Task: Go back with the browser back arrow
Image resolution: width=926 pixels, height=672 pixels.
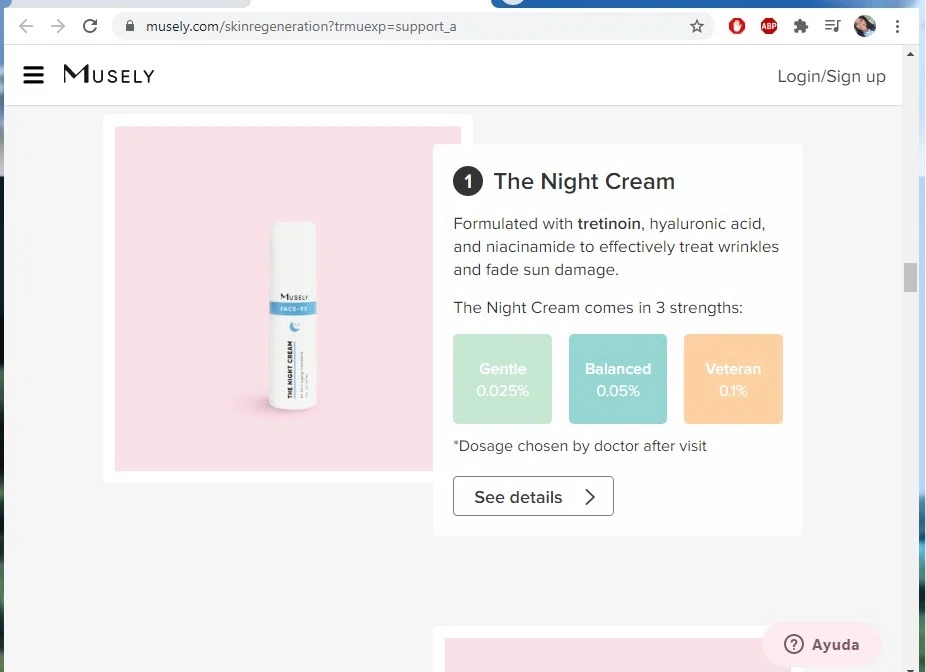Action: (26, 27)
